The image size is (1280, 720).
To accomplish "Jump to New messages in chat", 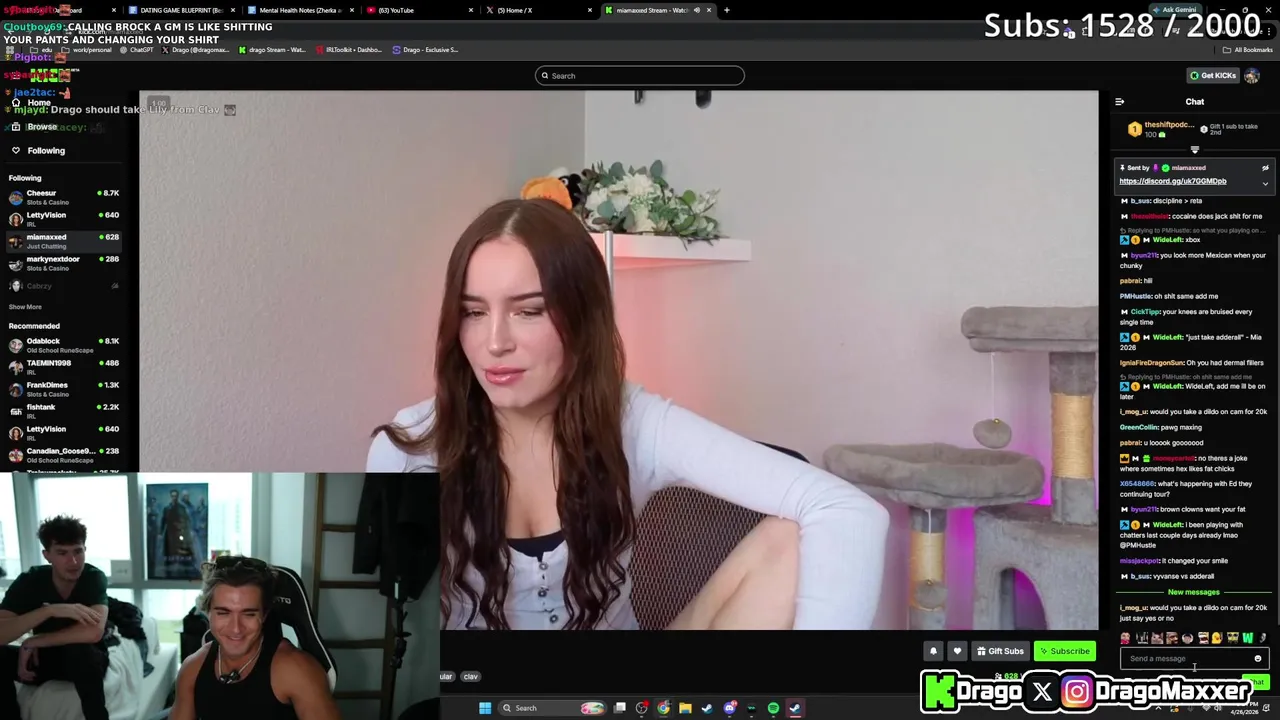I will 1193,592.
